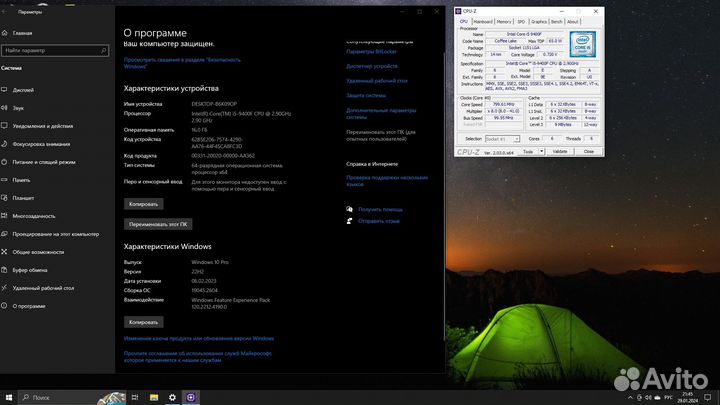Click the Windows 10 Pro edition value
This screenshot has width=720, height=405.
coord(210,262)
